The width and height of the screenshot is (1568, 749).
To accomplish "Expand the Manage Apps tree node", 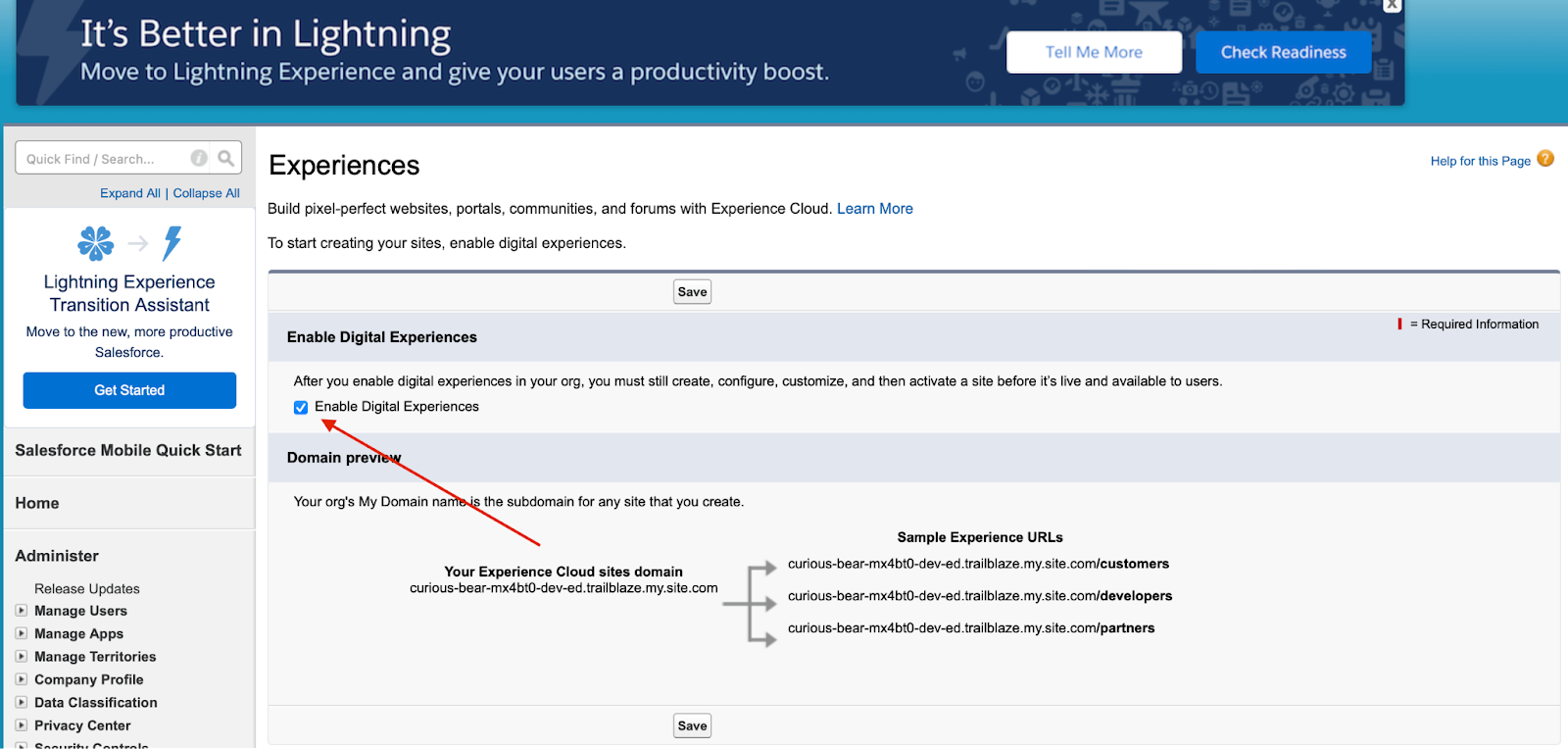I will 22,633.
